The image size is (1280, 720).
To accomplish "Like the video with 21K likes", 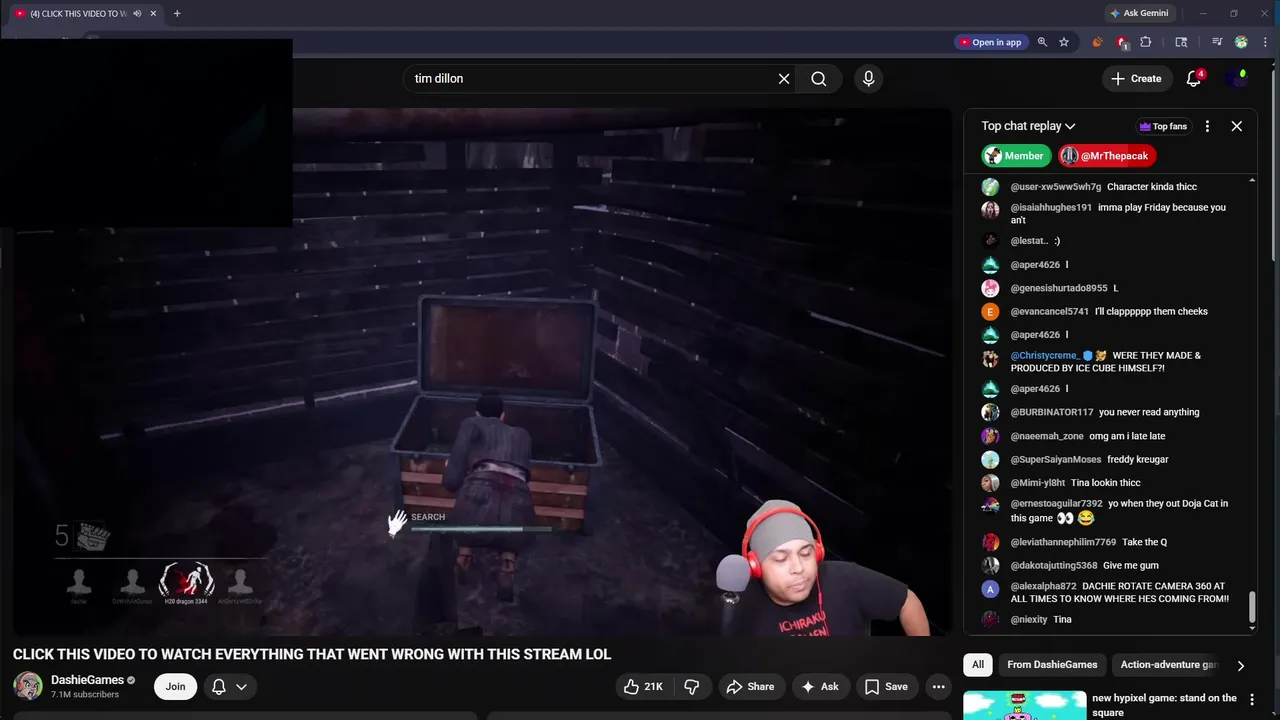I will point(643,686).
